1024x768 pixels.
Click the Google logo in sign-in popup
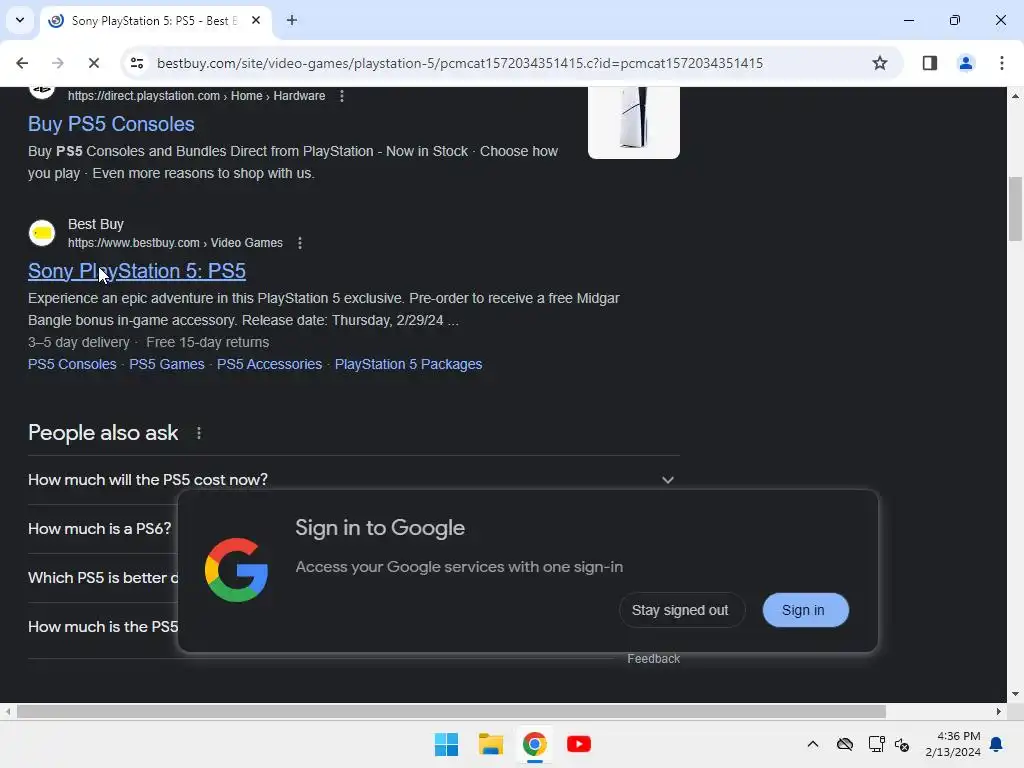236,570
